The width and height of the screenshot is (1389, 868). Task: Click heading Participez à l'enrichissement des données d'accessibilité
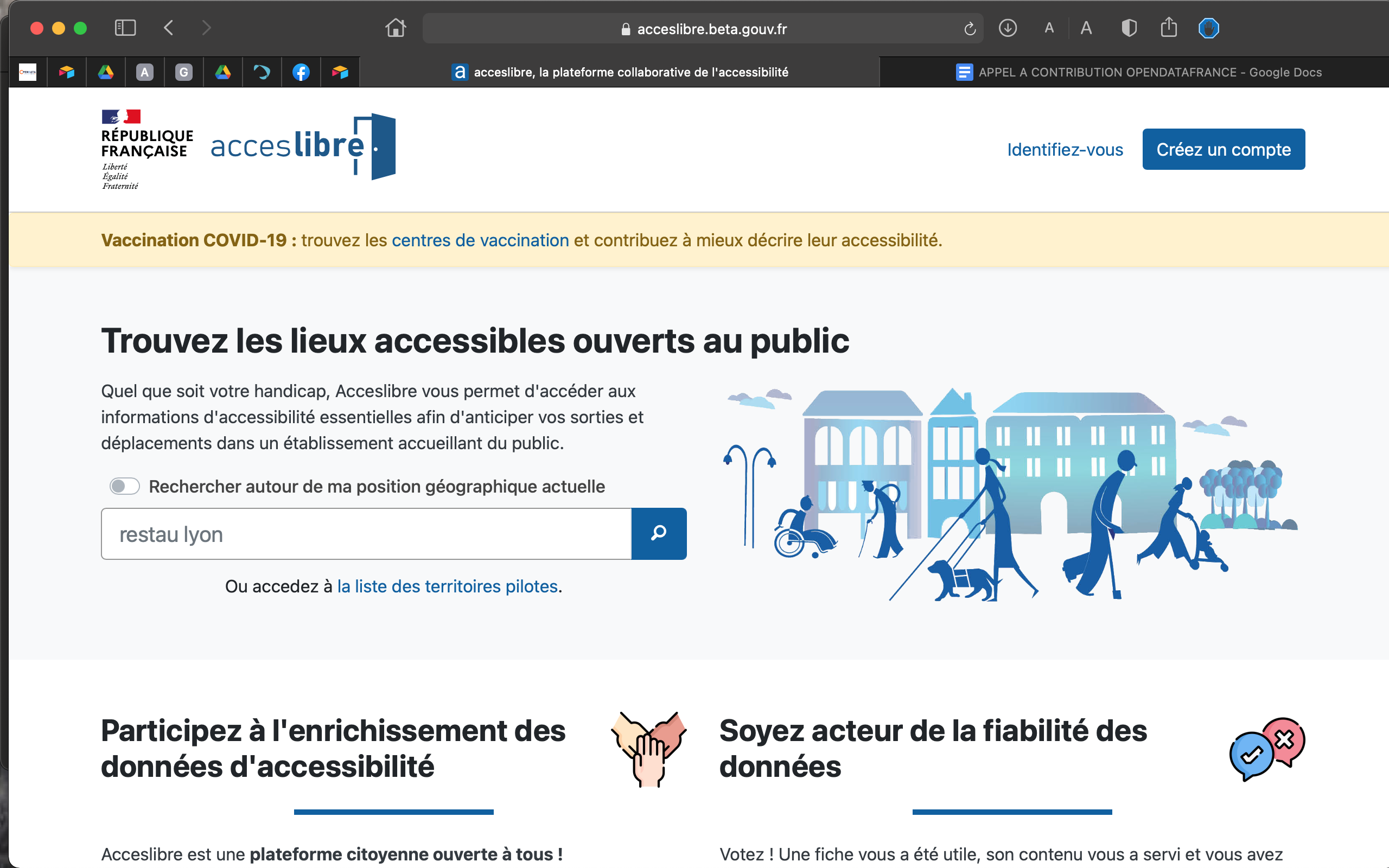click(x=334, y=749)
